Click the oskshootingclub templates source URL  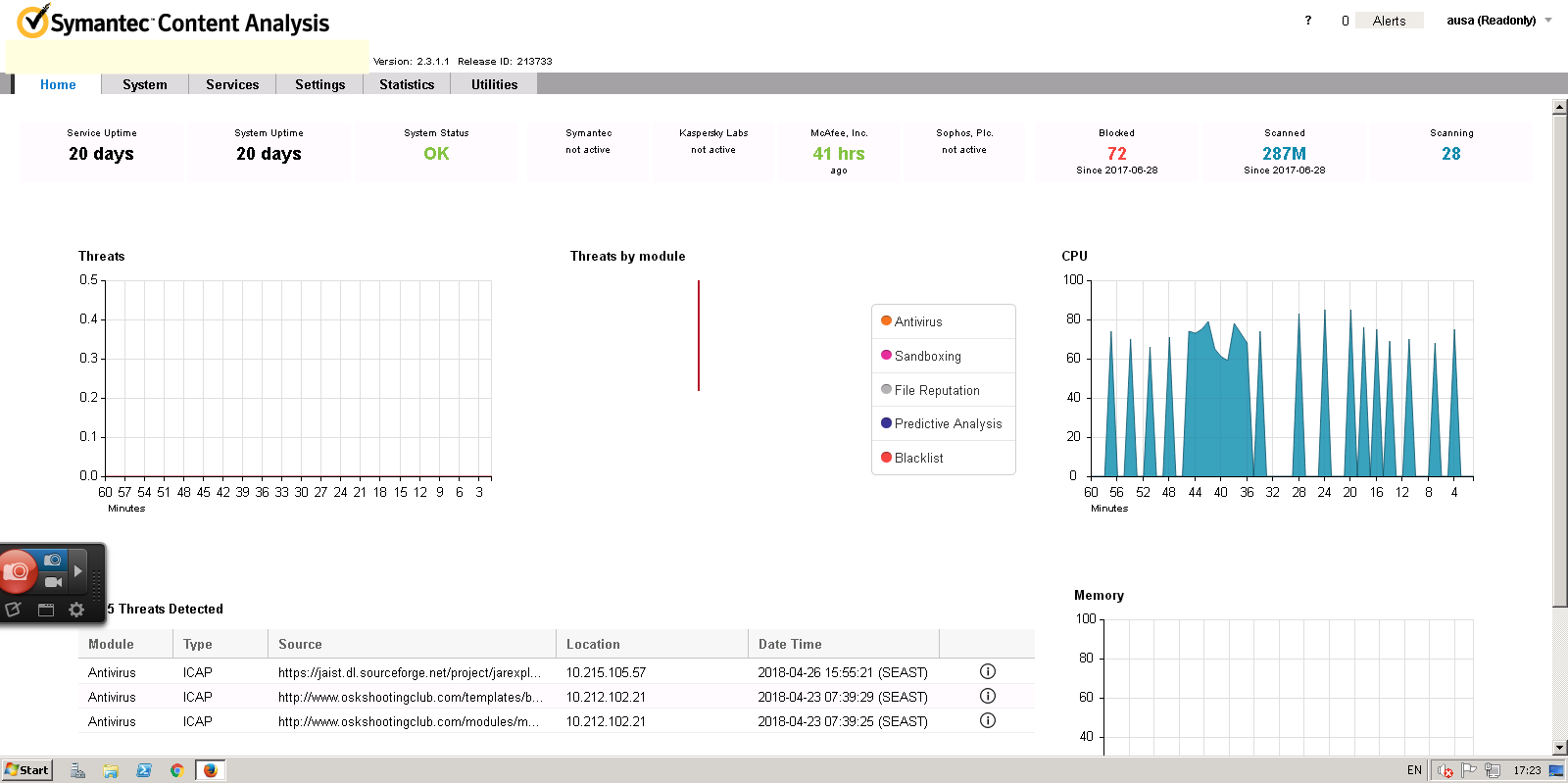pyautogui.click(x=411, y=697)
